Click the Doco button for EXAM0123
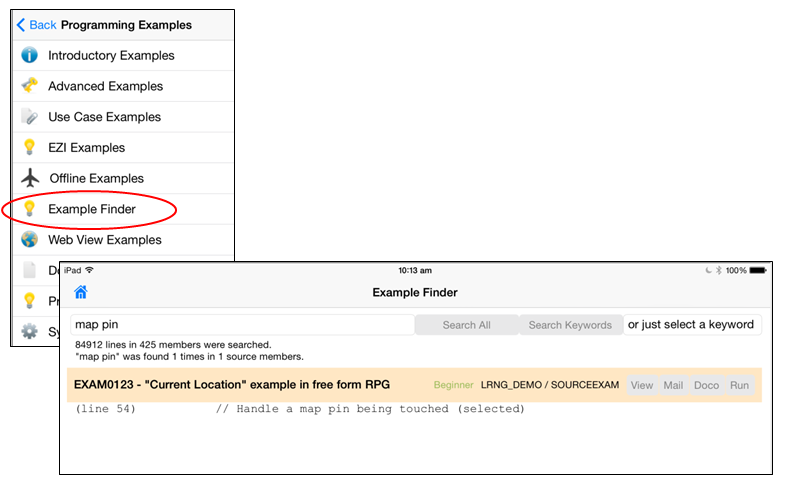 [x=707, y=385]
